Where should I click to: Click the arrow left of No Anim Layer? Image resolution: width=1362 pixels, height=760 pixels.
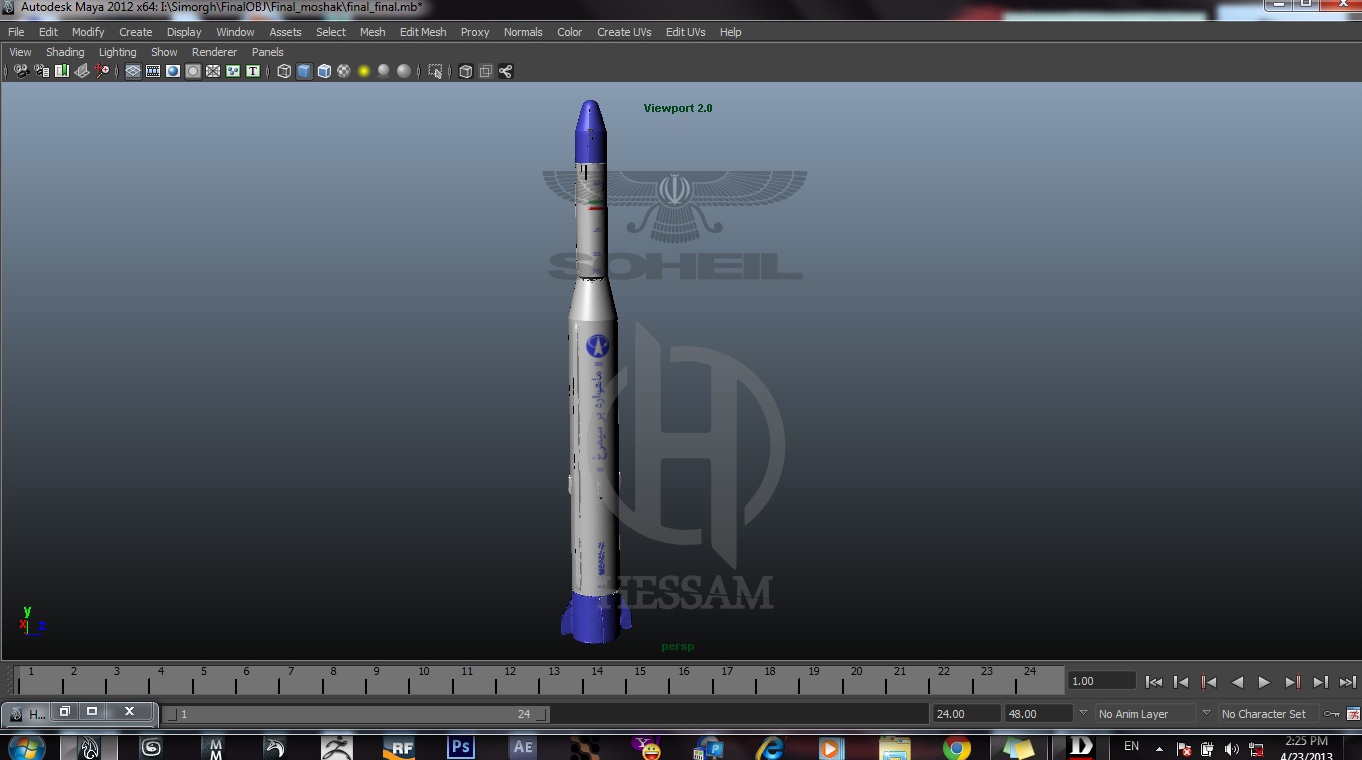tap(1083, 713)
